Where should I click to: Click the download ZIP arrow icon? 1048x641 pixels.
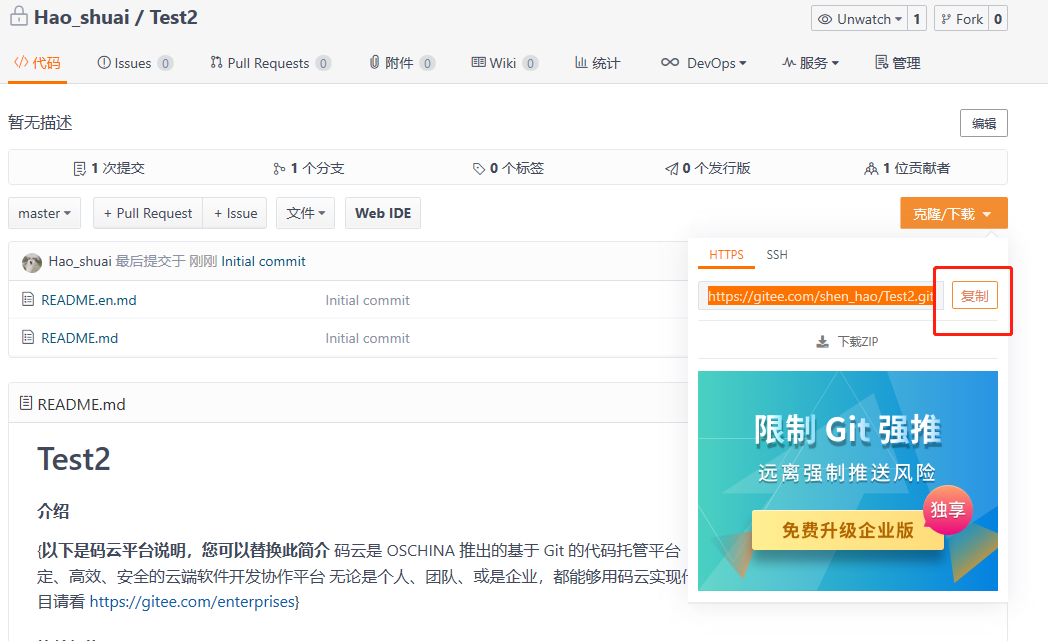822,342
